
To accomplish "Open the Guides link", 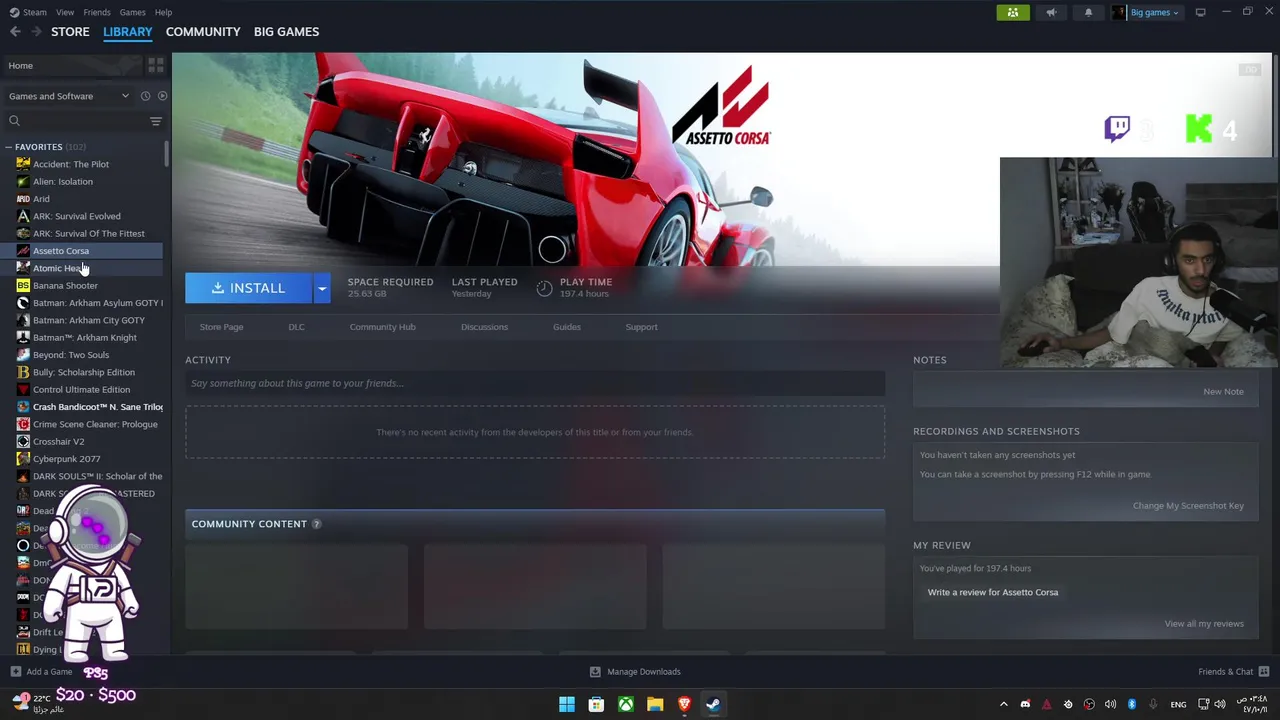I will click(567, 327).
